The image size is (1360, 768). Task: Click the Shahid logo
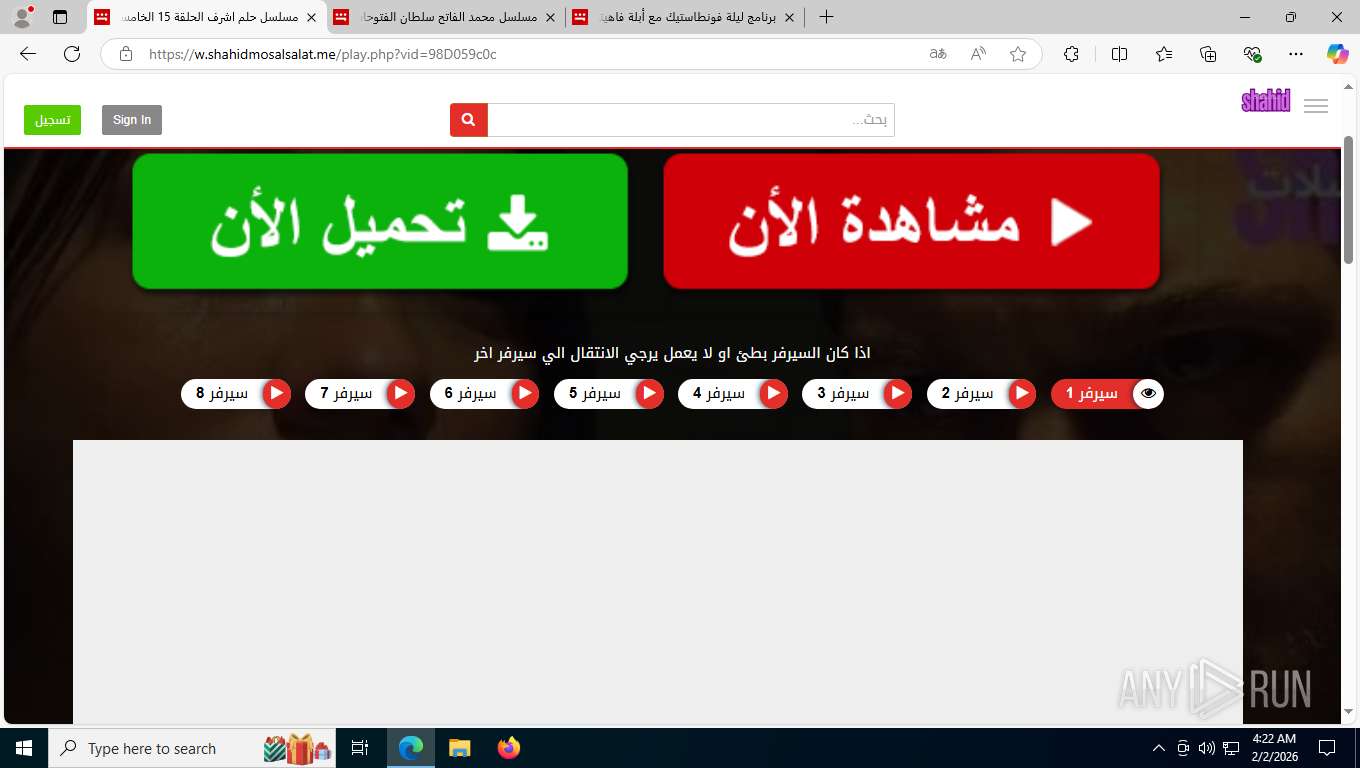click(1265, 101)
